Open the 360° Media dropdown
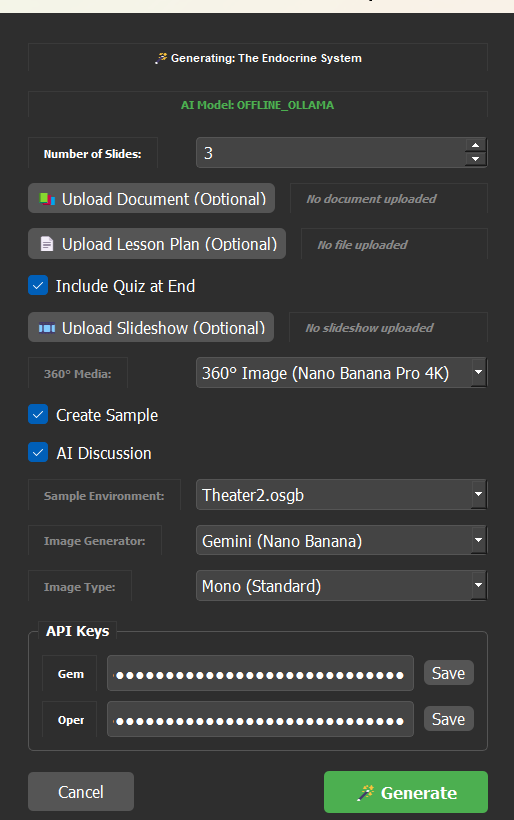The width and height of the screenshot is (514, 820). [341, 373]
